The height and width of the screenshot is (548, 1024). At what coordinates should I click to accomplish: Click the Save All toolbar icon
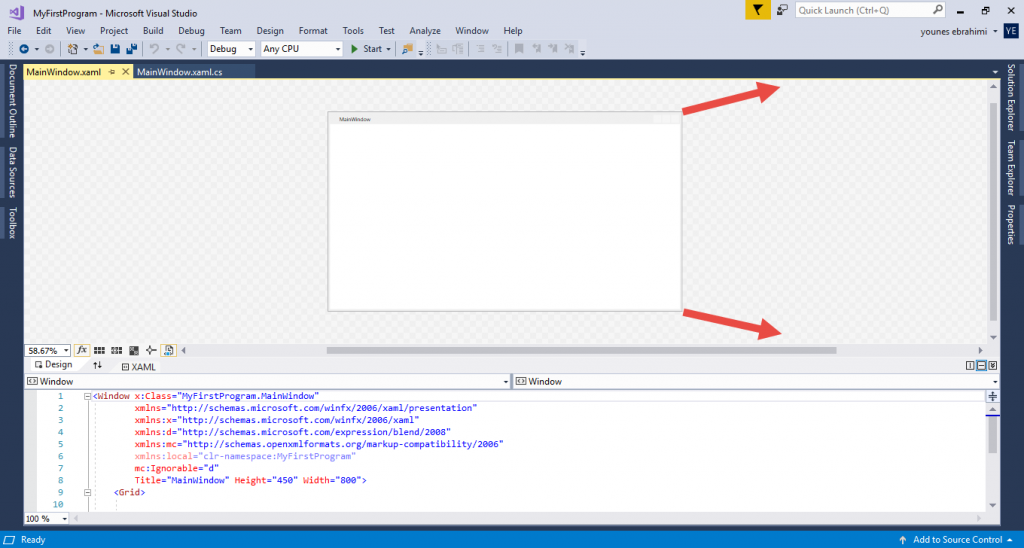tap(131, 49)
